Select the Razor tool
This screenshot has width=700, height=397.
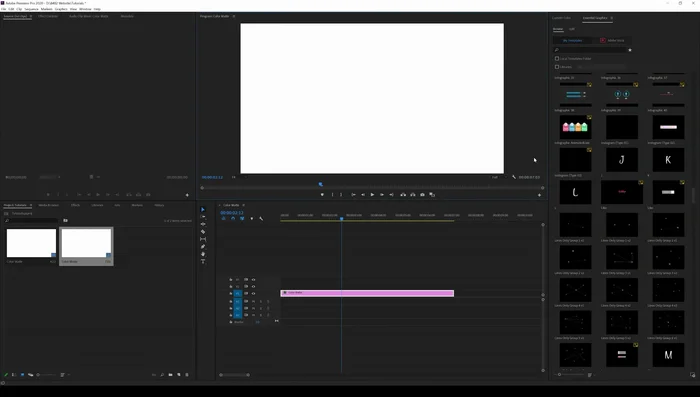coord(203,232)
